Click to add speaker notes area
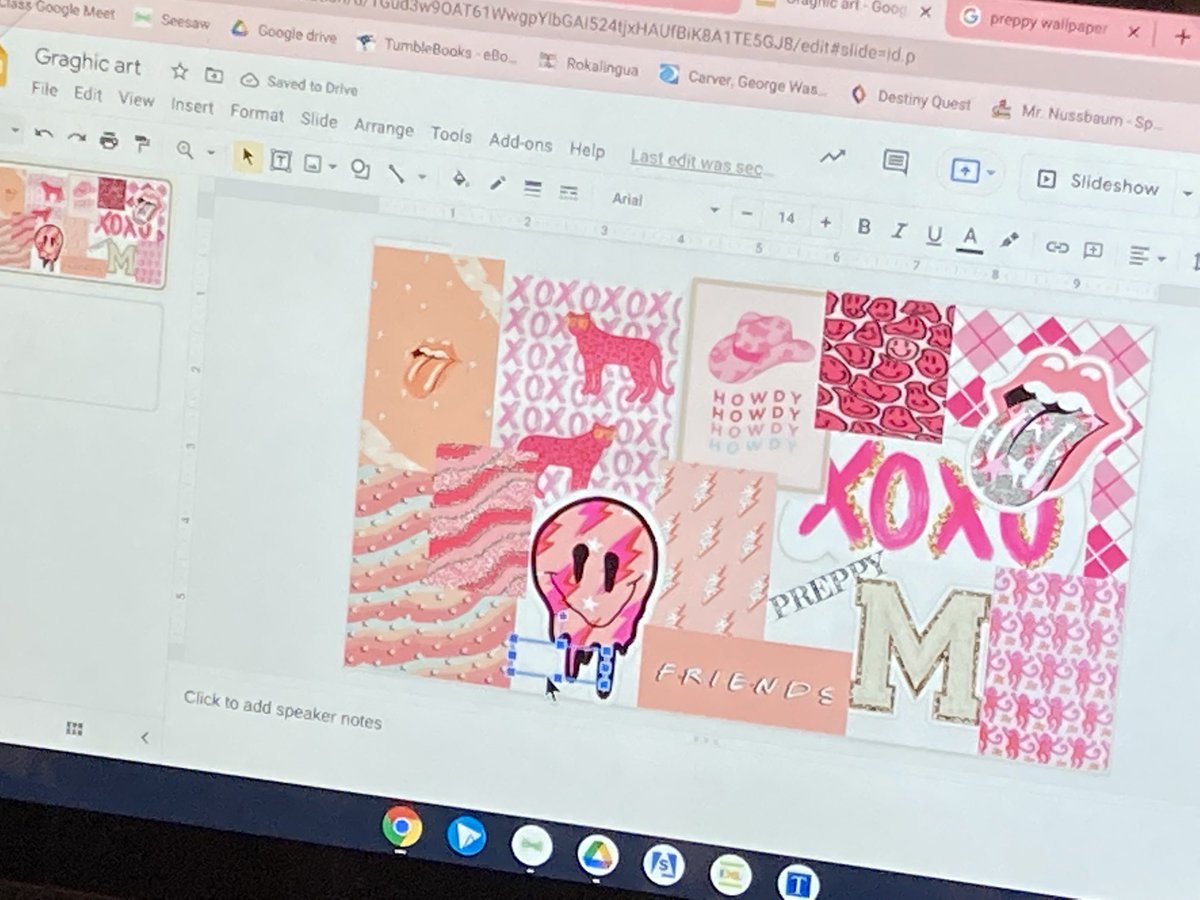1200x900 pixels. click(x=283, y=710)
